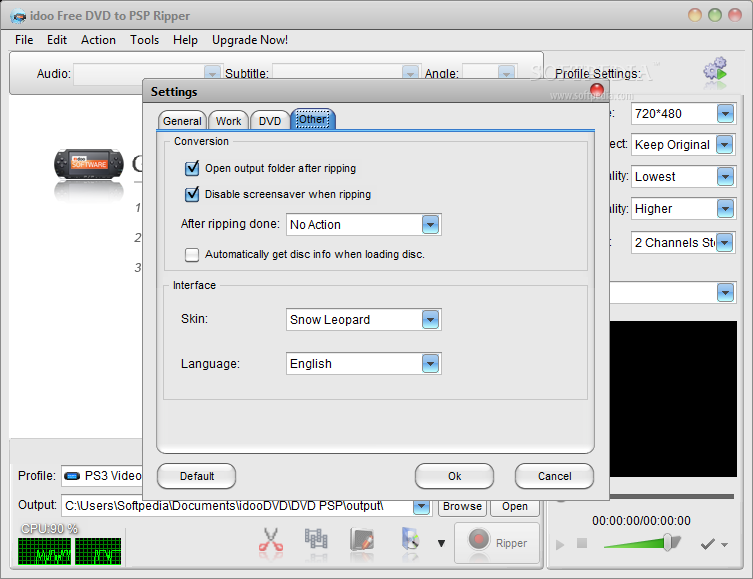Click the Default button
Screen dimensions: 753x579
pyautogui.click(x=196, y=476)
